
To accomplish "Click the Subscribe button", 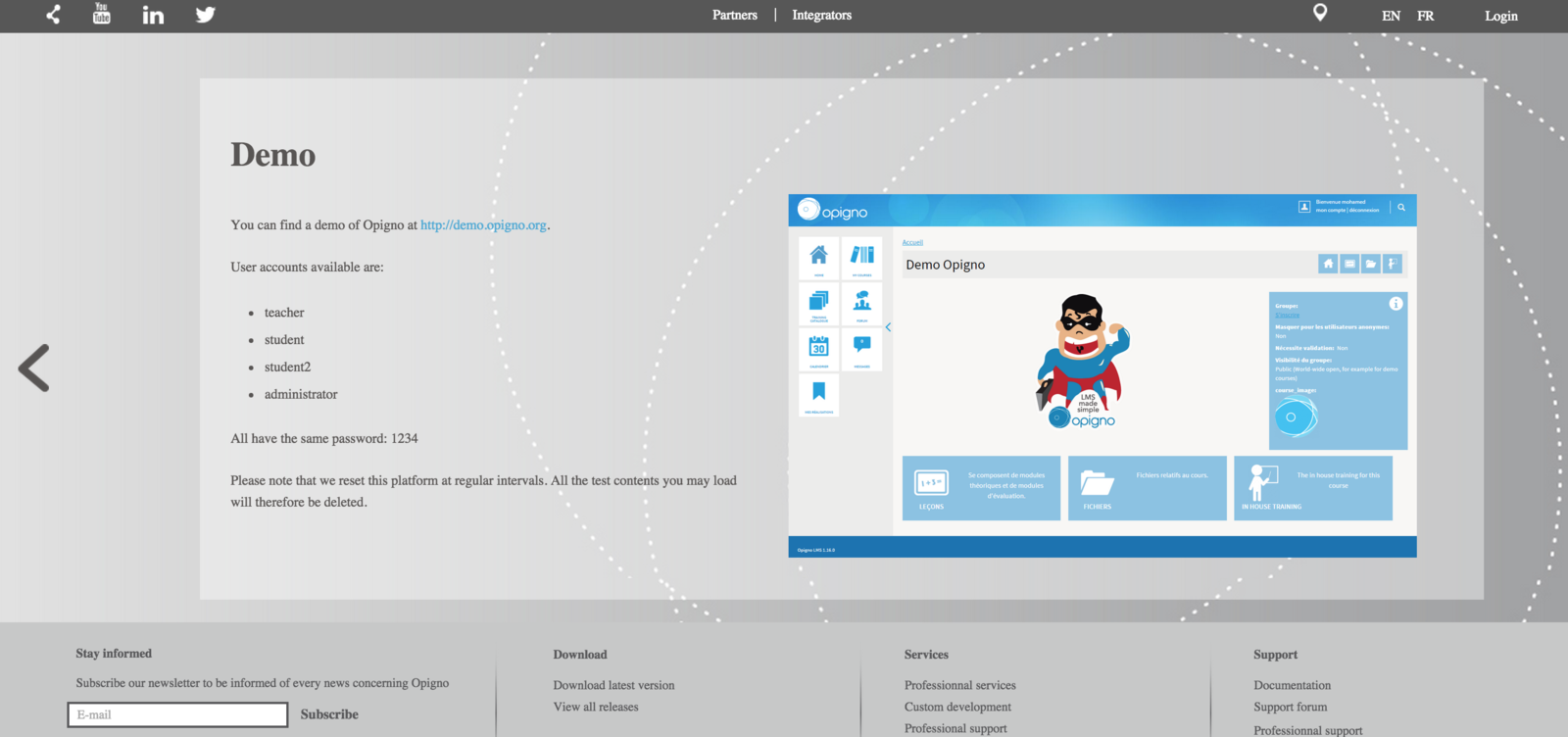I will point(329,714).
